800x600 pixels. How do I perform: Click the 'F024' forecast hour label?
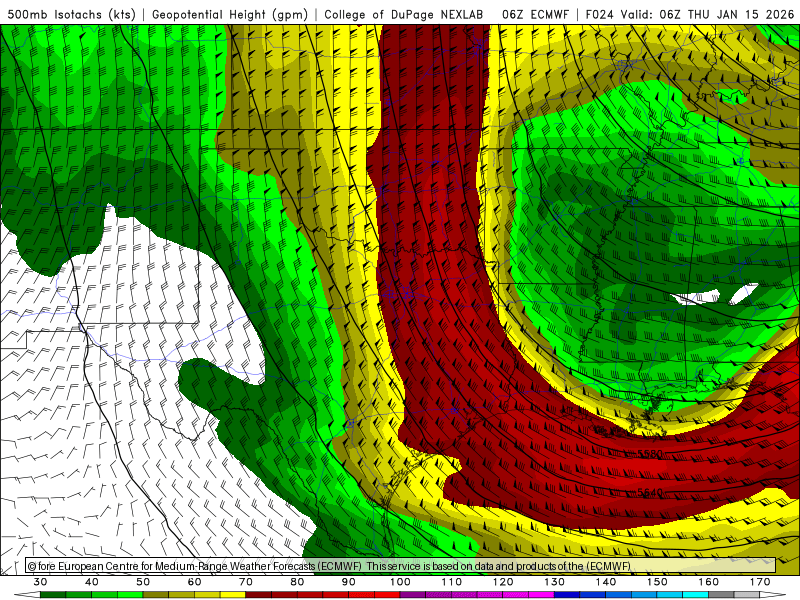click(599, 15)
